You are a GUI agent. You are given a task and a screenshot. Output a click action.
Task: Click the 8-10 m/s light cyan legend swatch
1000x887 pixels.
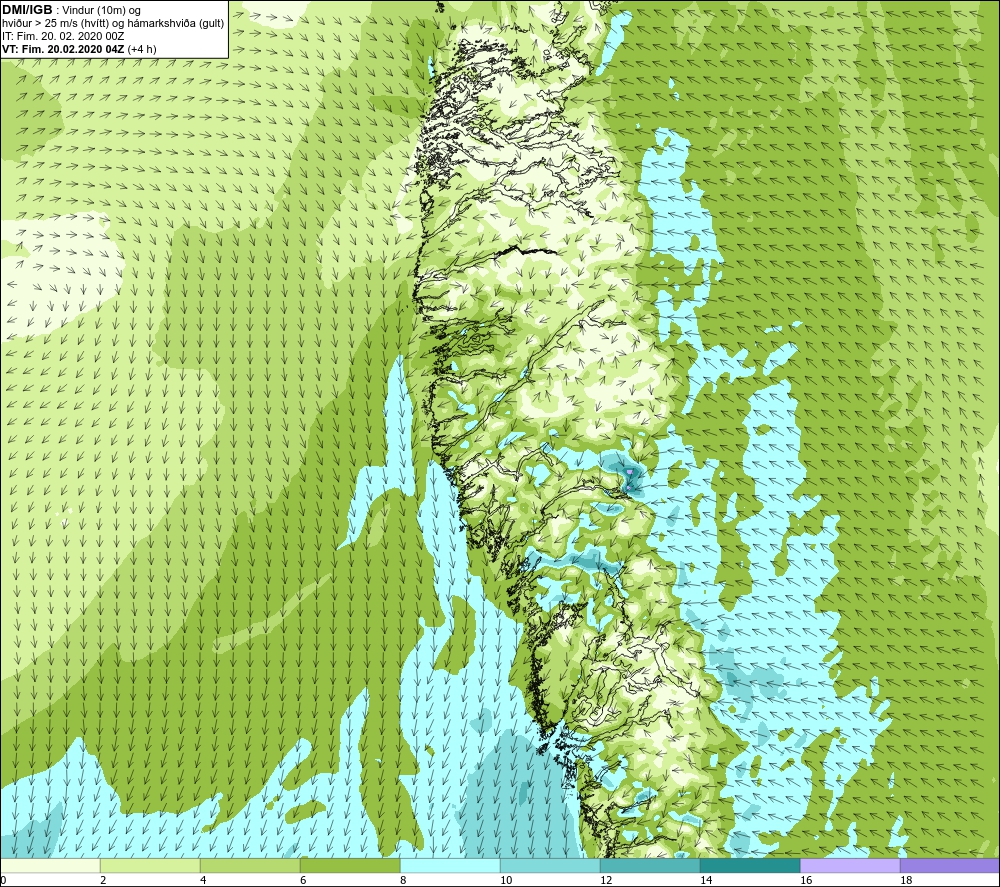(450, 865)
